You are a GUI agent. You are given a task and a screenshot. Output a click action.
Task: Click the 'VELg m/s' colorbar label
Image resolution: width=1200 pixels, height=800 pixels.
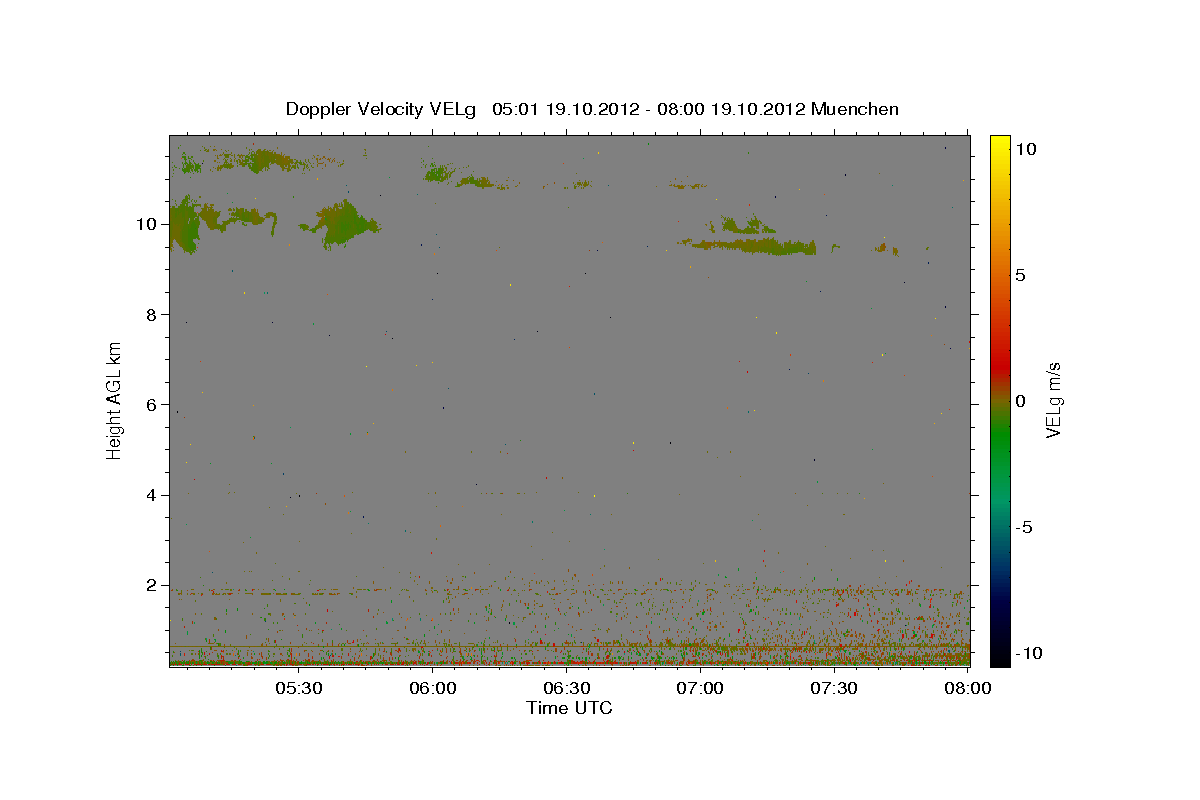coord(1052,401)
